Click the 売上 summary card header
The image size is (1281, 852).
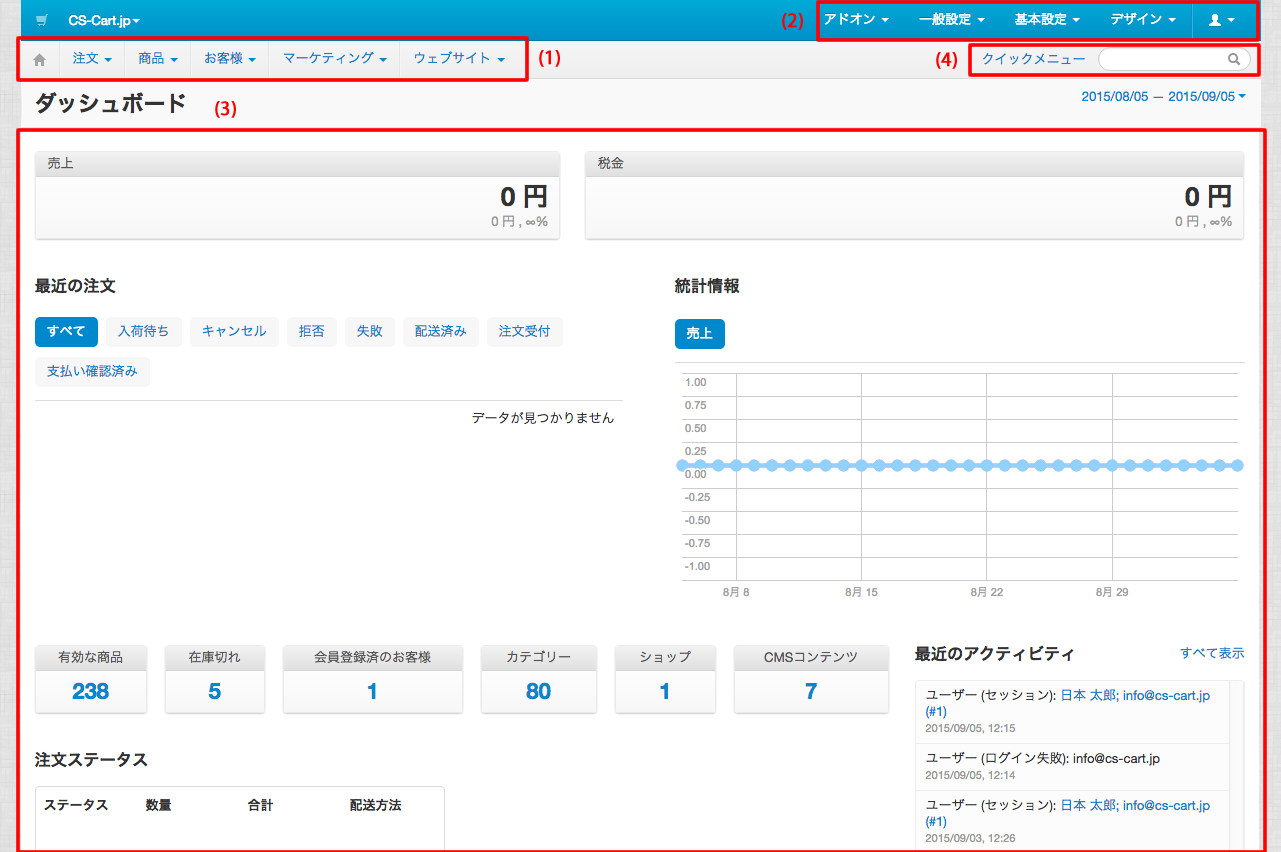[297, 163]
